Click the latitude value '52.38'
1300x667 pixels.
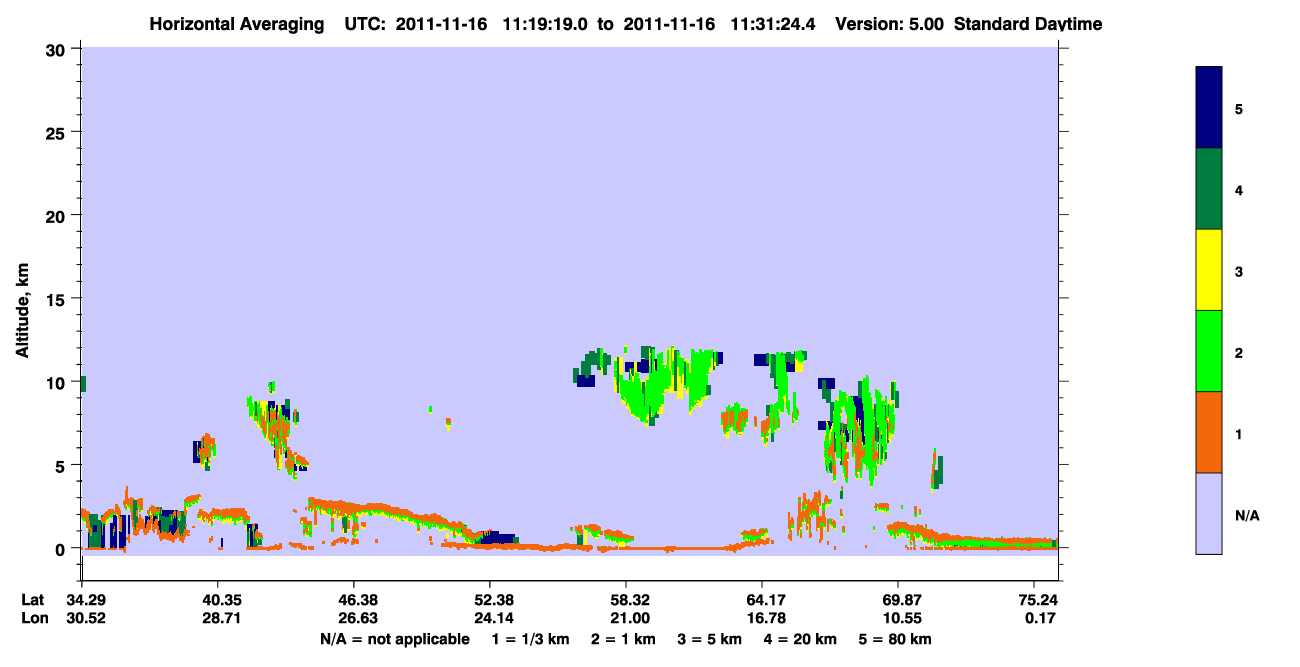(x=490, y=600)
